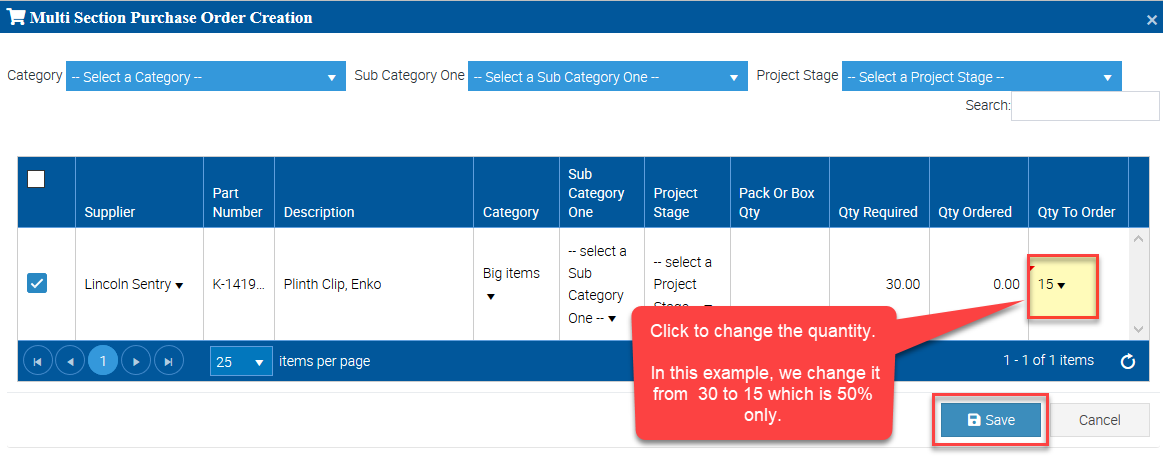This screenshot has width=1163, height=471.
Task: Expand the Sub Category One dropdown
Action: [609, 77]
